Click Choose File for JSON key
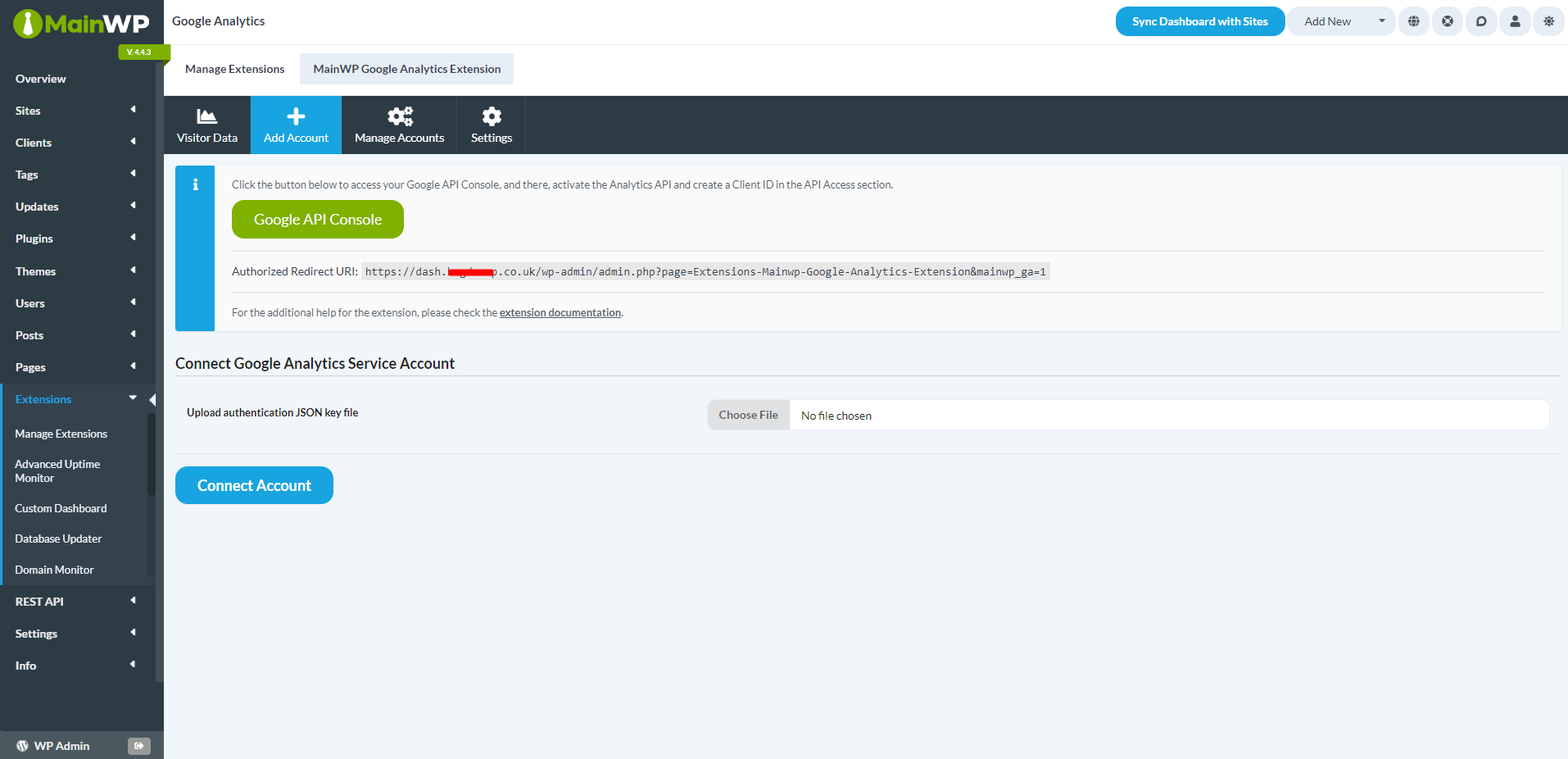This screenshot has width=1568, height=759. (748, 415)
